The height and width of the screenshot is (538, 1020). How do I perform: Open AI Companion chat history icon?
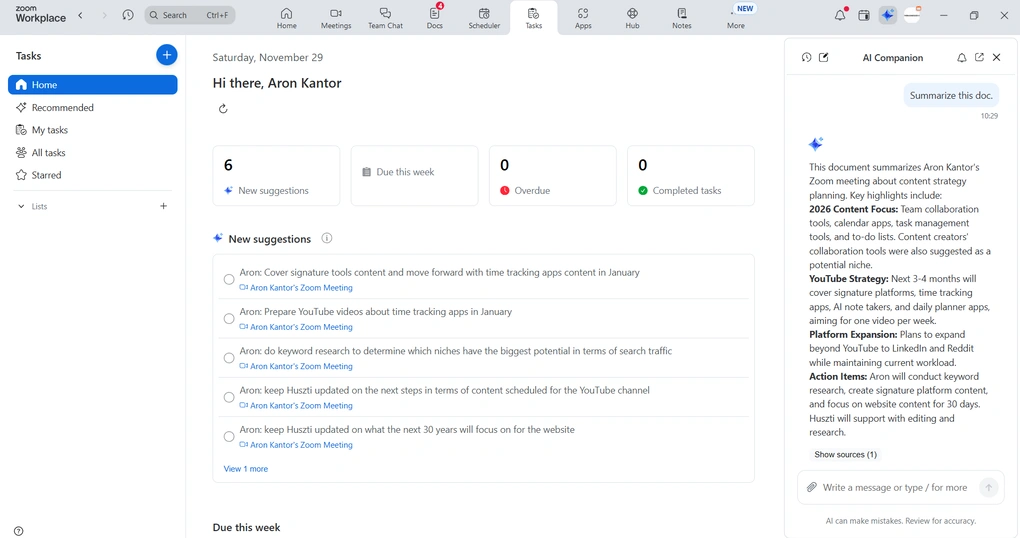[x=807, y=57]
